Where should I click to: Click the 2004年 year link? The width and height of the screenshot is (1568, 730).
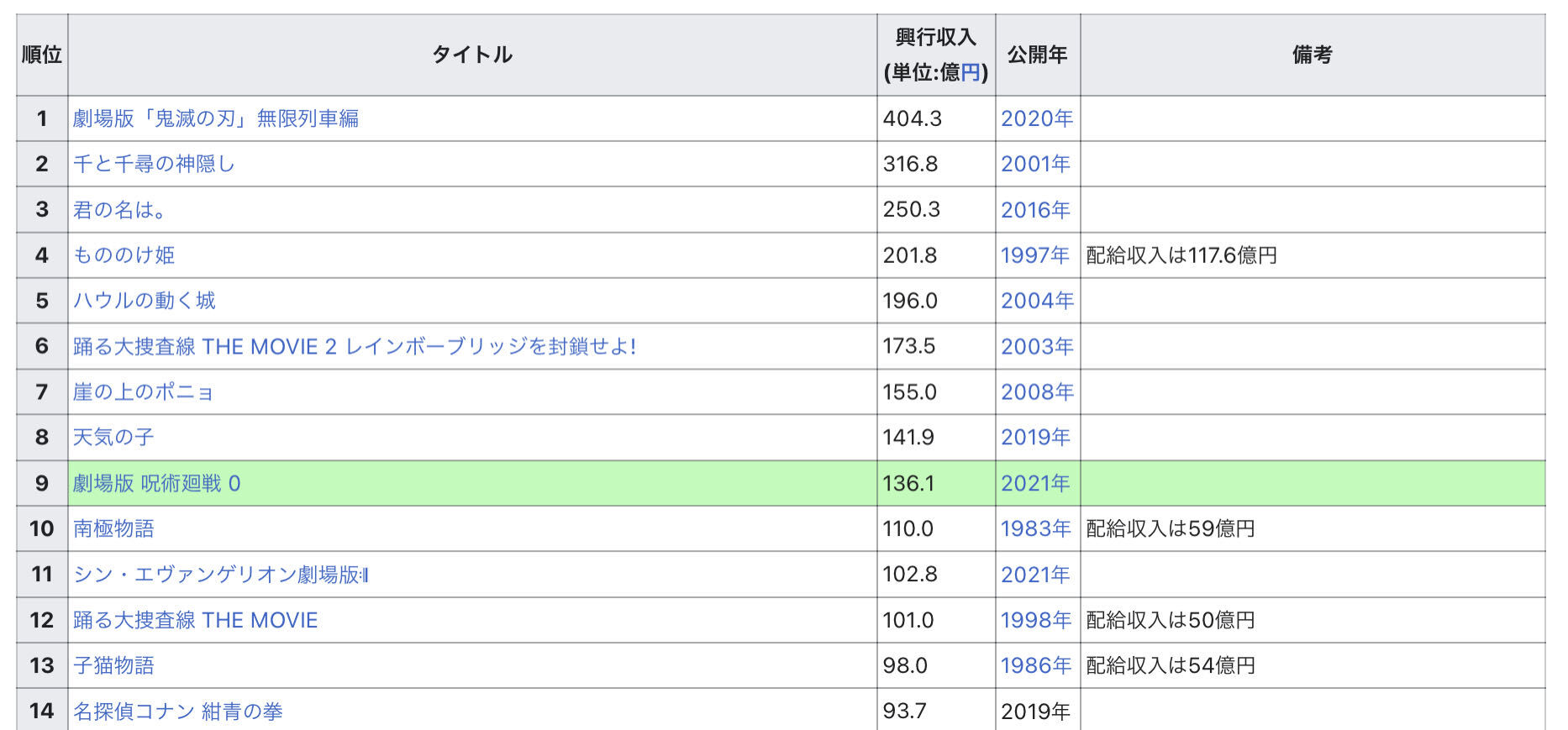pyautogui.click(x=1037, y=301)
